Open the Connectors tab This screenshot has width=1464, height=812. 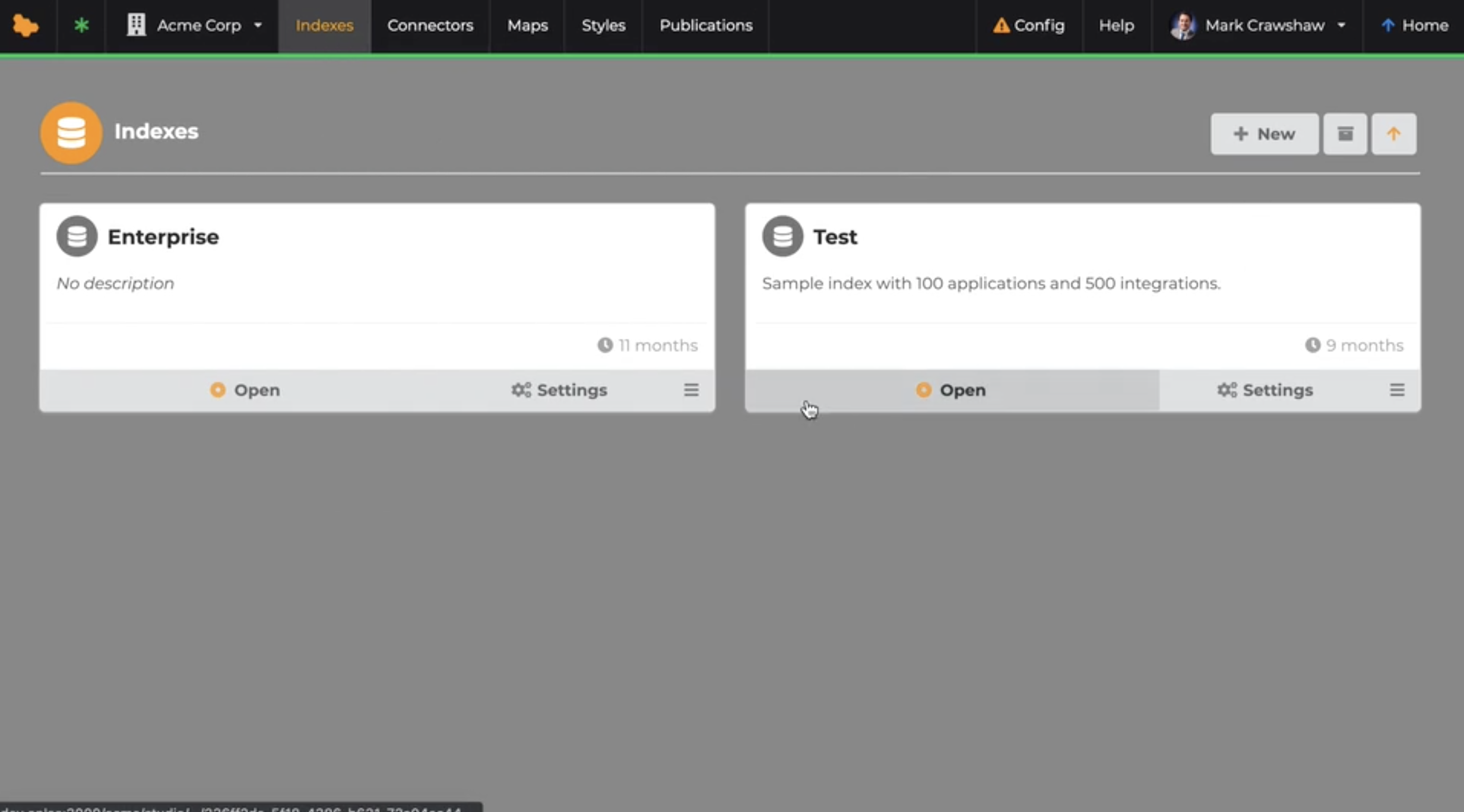(430, 26)
